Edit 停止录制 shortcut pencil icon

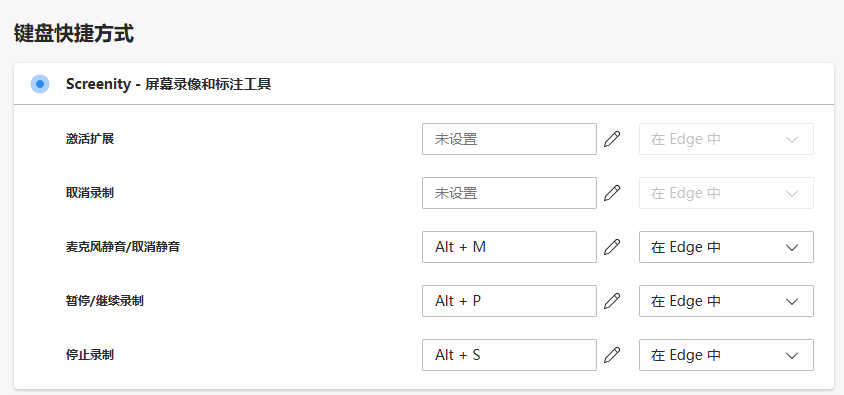pos(612,355)
